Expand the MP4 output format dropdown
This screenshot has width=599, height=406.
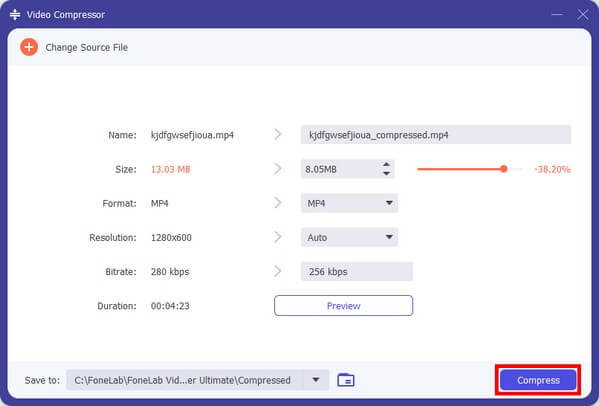(350, 203)
